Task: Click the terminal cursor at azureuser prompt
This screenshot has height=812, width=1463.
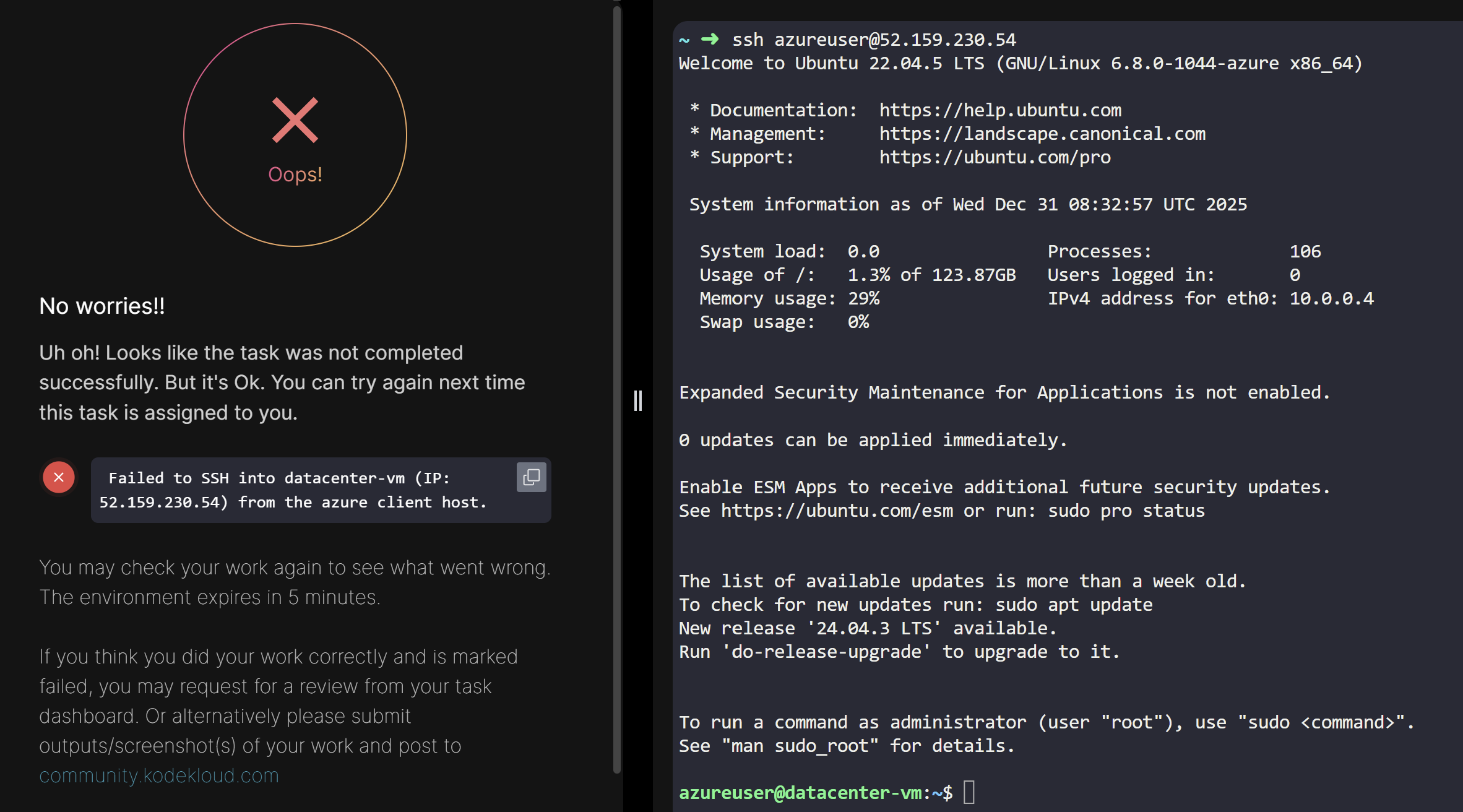Action: [x=969, y=792]
